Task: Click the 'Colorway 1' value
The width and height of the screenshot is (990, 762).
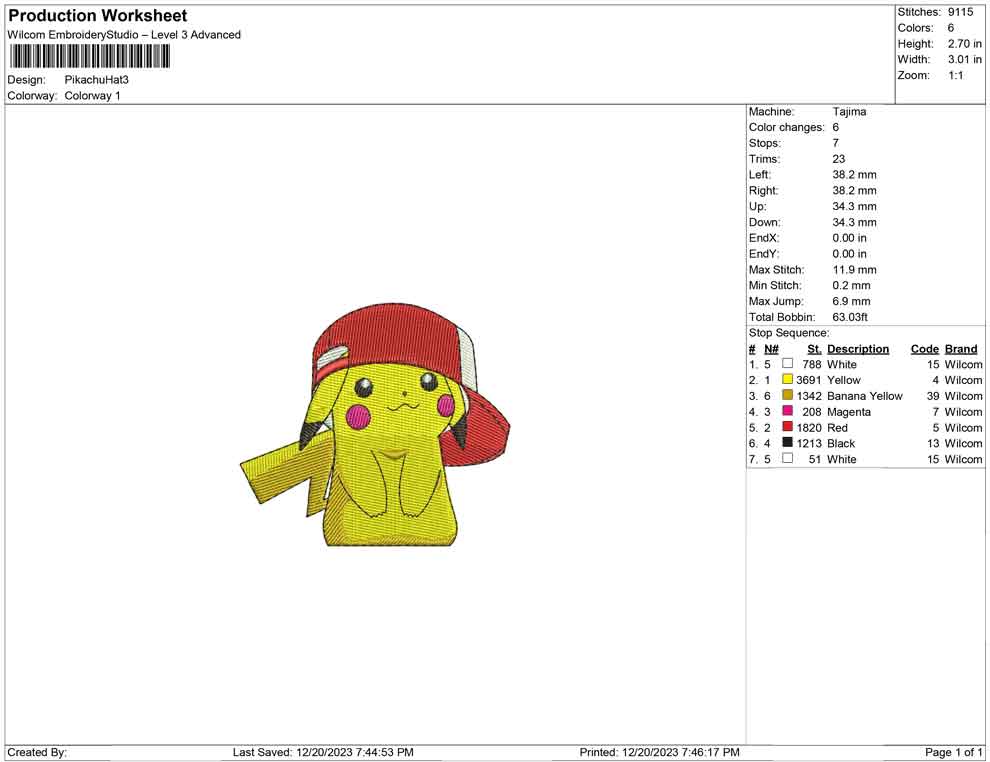Action: tap(92, 96)
